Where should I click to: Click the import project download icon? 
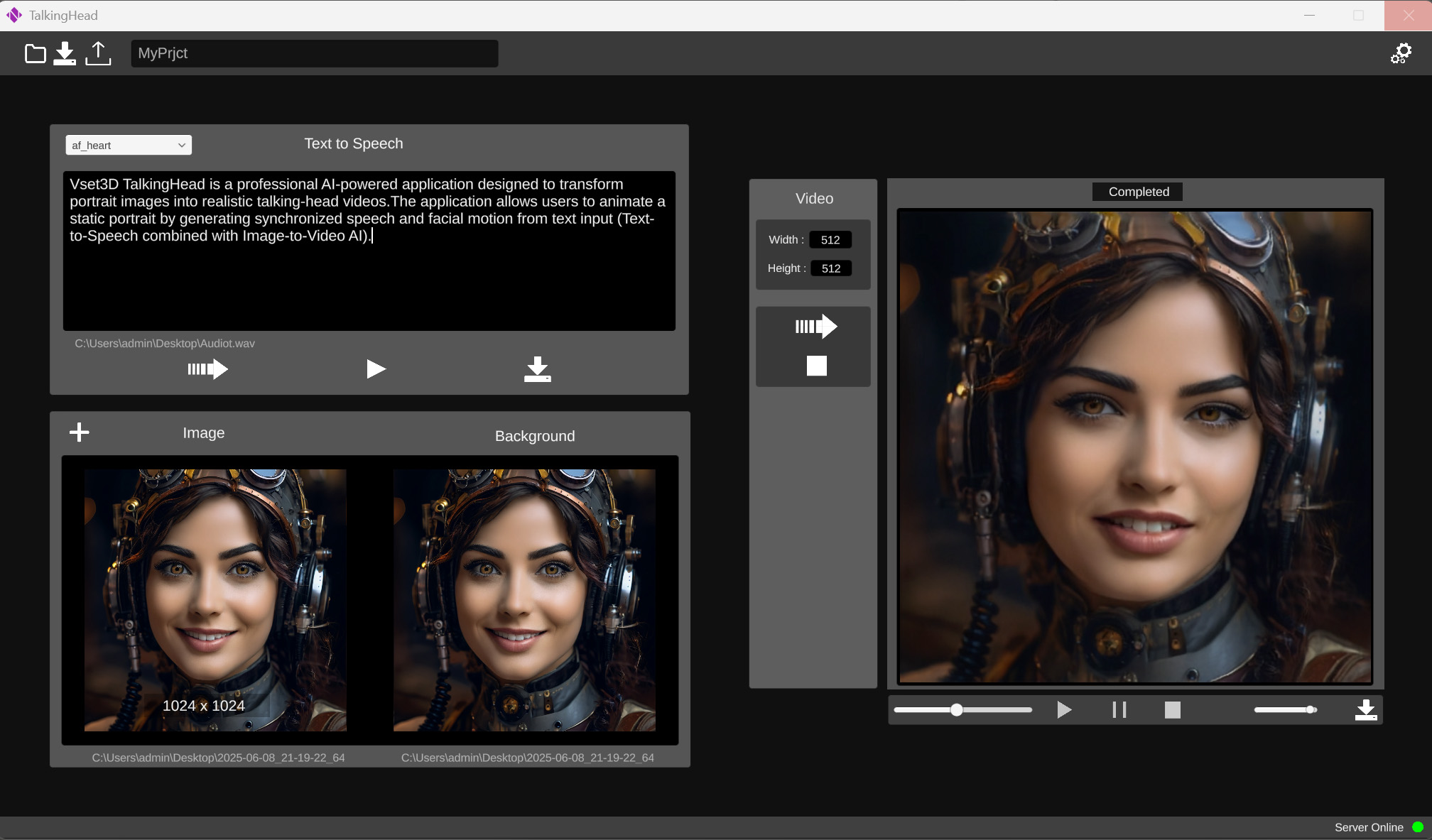tap(65, 54)
